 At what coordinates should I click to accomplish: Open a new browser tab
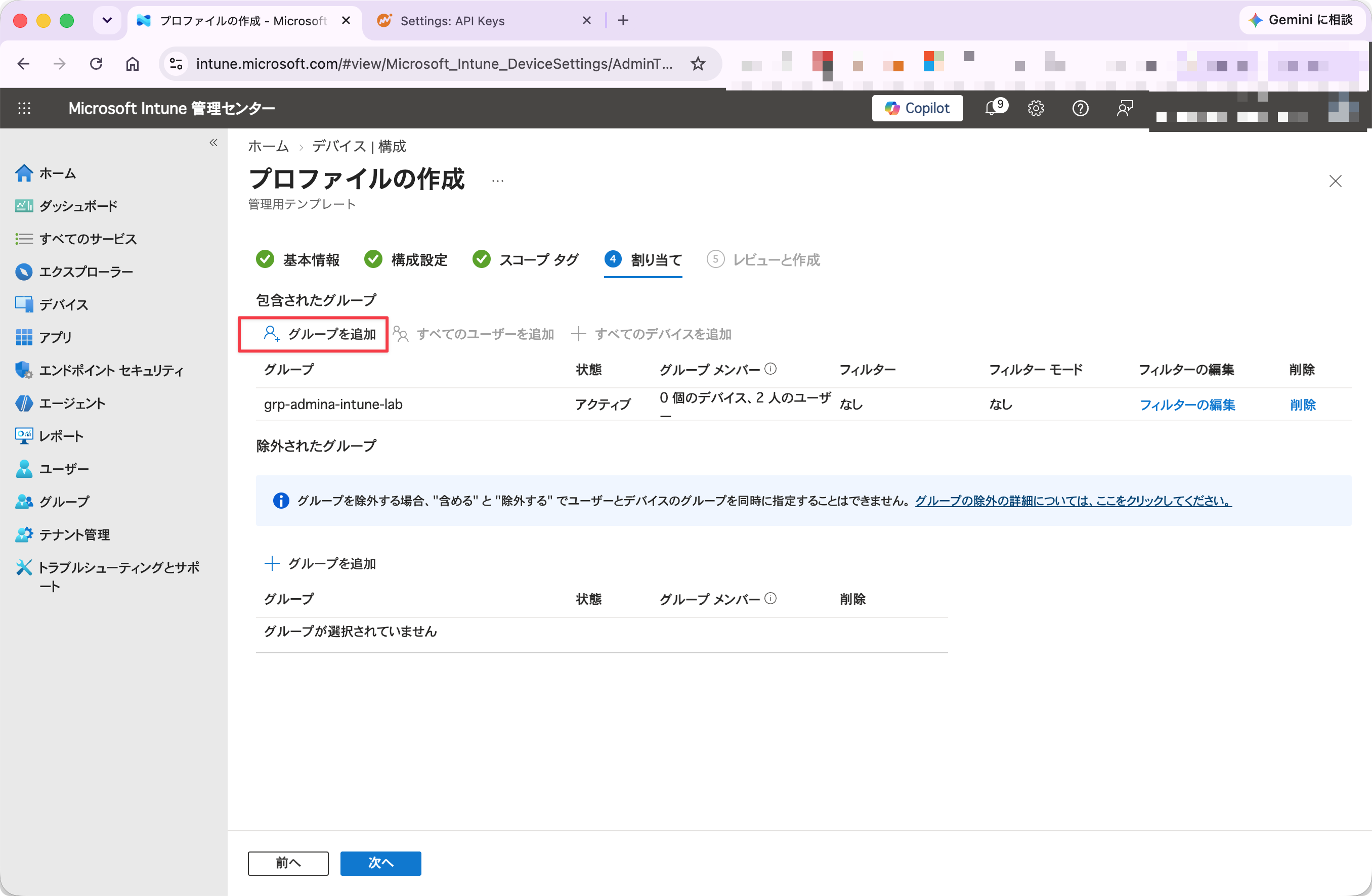click(623, 21)
